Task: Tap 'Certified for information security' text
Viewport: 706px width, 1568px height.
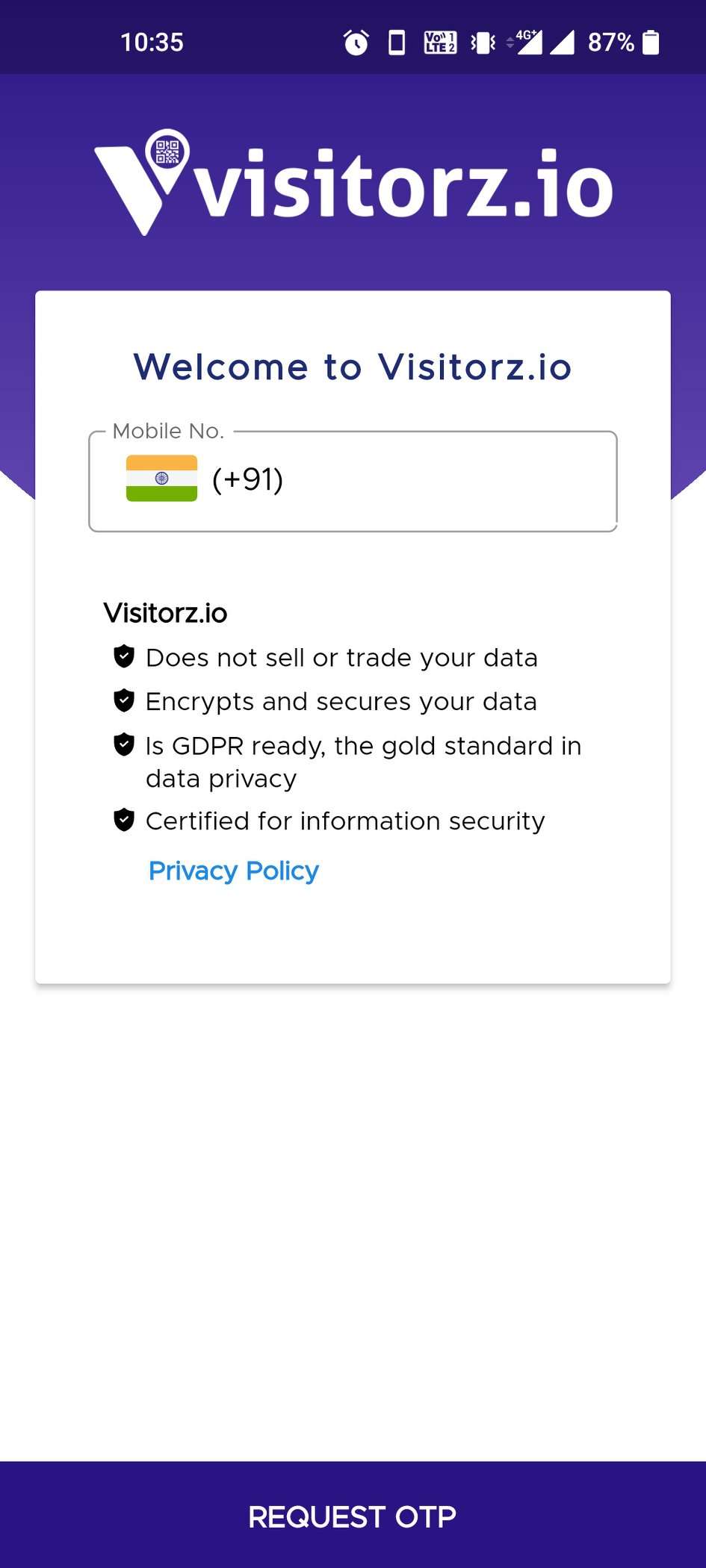Action: [345, 821]
